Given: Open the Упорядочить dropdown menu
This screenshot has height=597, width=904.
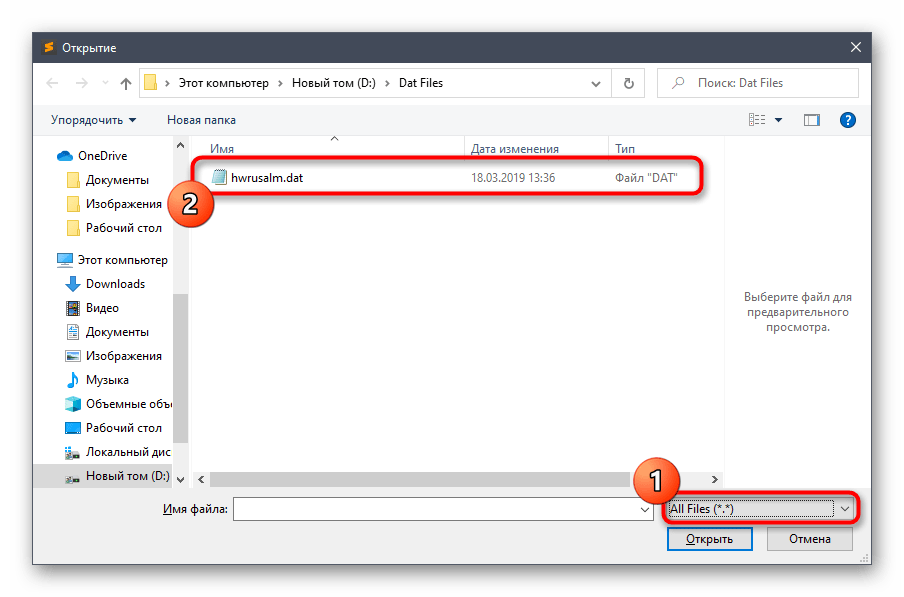Looking at the screenshot, I should pyautogui.click(x=94, y=120).
